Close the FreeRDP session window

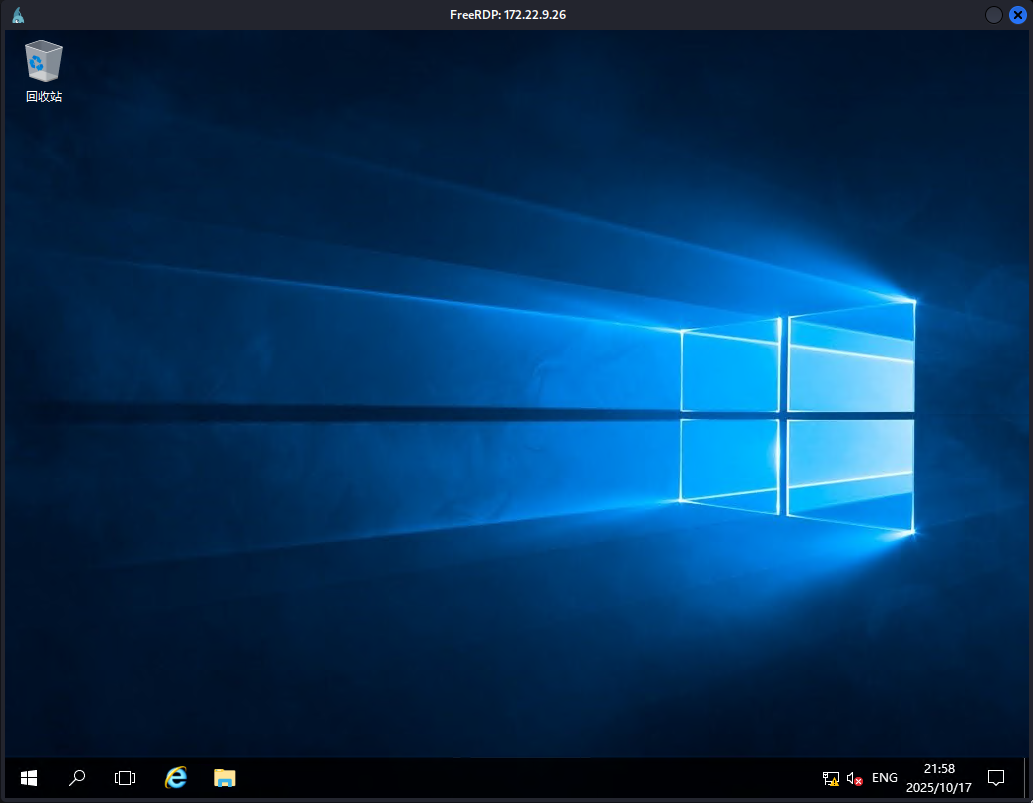(1017, 15)
